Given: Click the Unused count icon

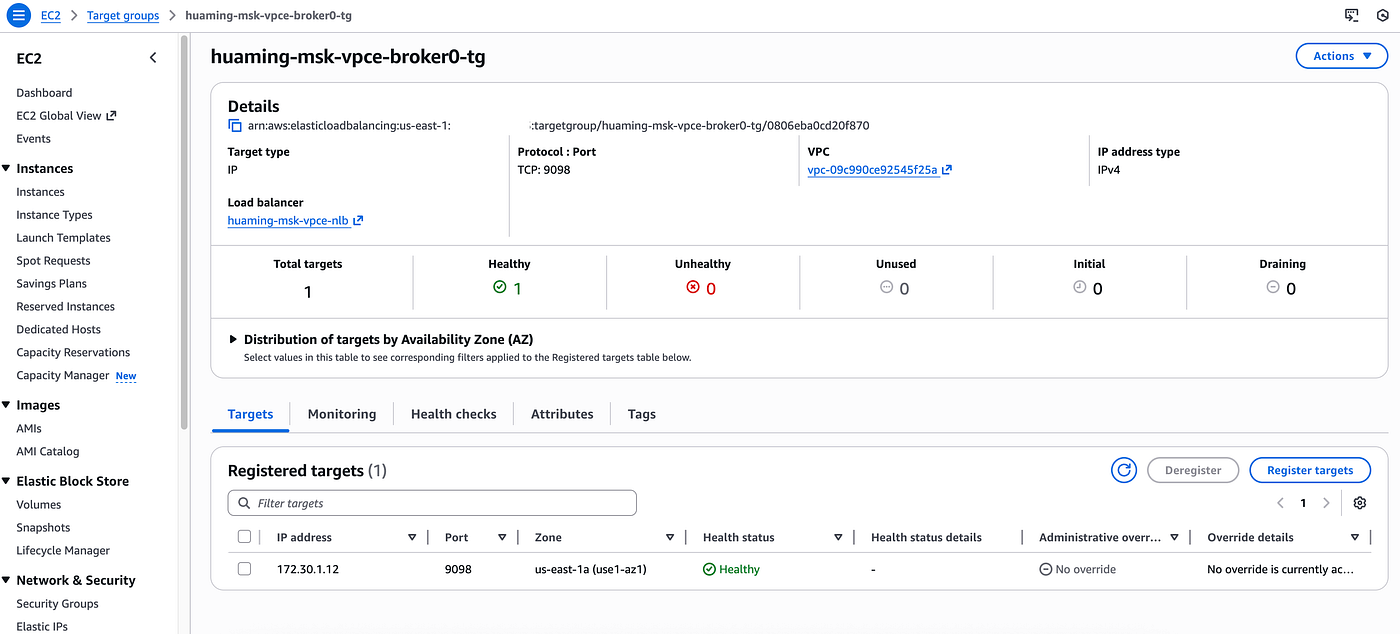Looking at the screenshot, I should [886, 288].
